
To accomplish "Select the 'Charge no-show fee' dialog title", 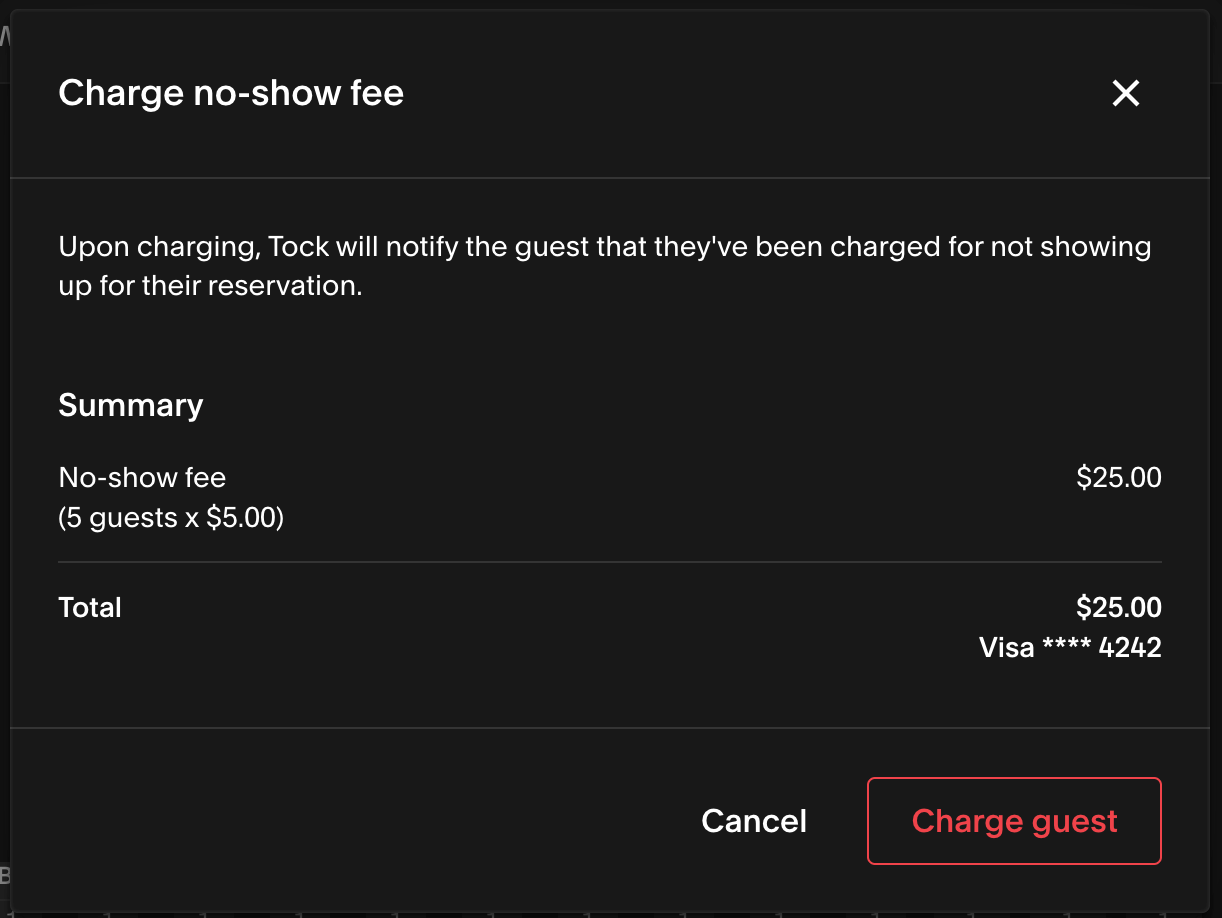I will click(231, 93).
